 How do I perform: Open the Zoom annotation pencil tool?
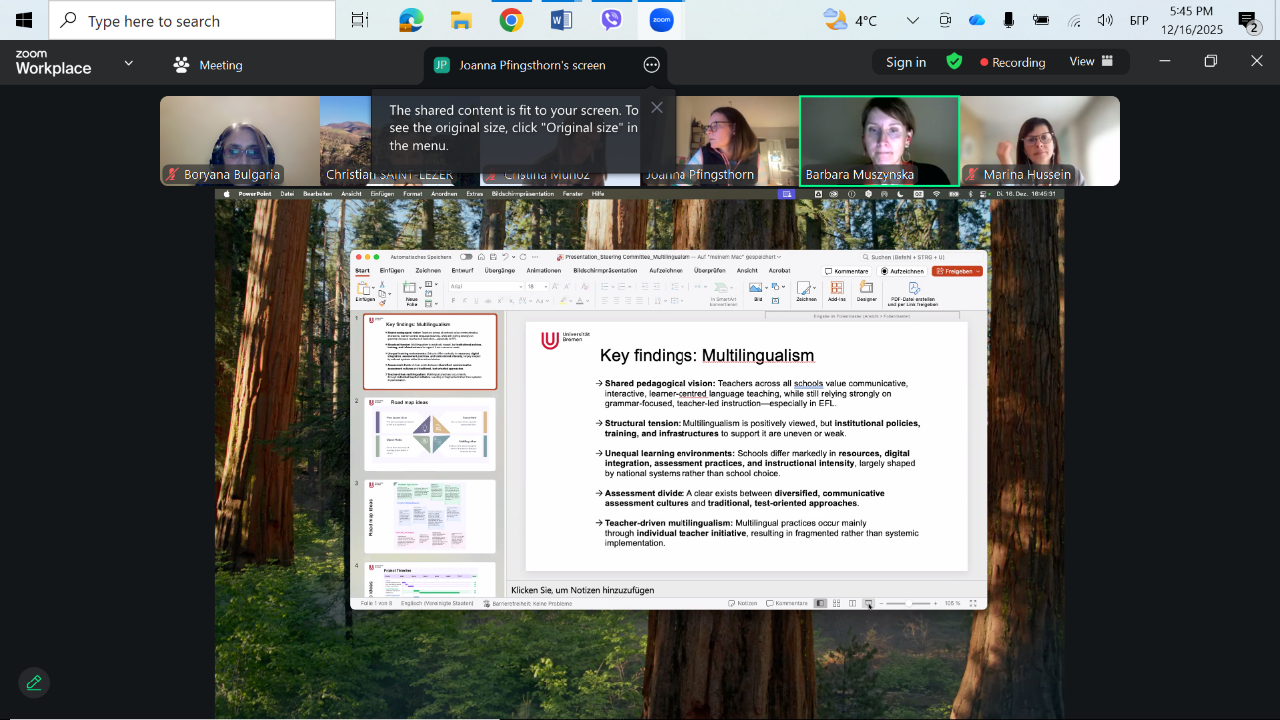tap(34, 682)
